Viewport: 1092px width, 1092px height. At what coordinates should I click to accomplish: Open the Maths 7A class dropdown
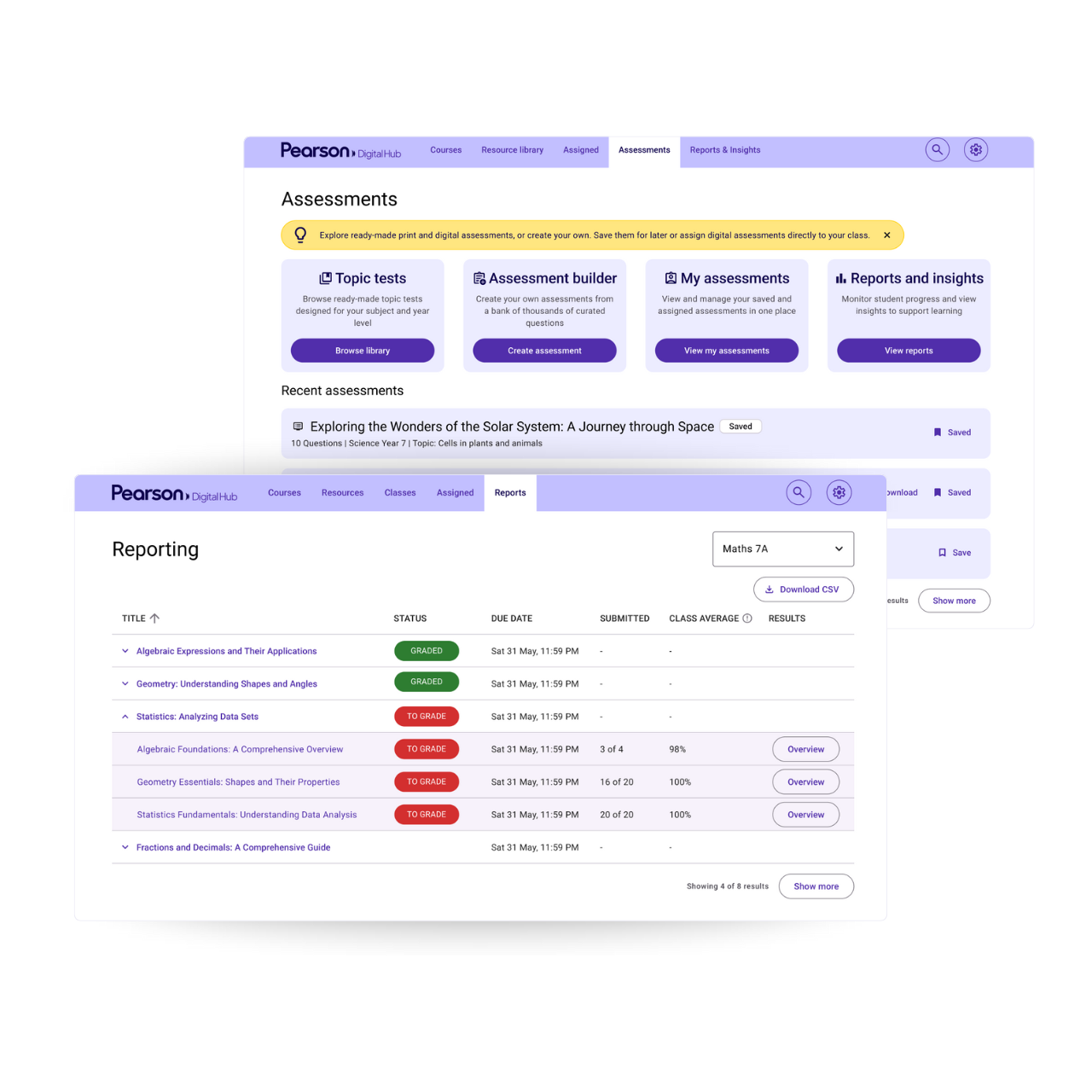pos(782,549)
